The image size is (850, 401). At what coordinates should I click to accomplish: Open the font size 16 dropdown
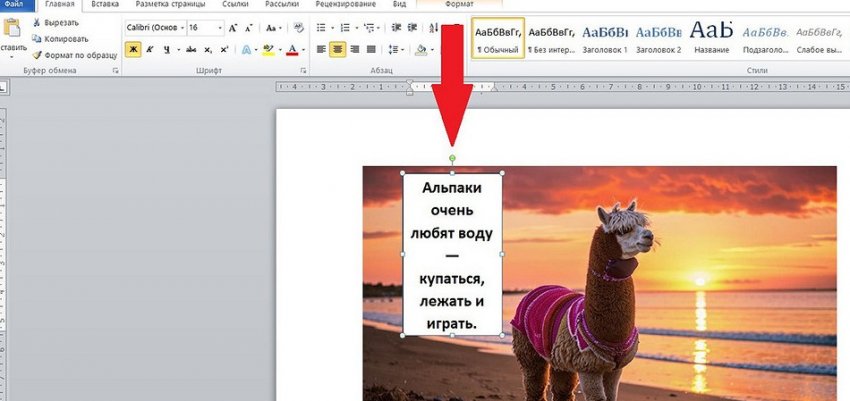220,28
